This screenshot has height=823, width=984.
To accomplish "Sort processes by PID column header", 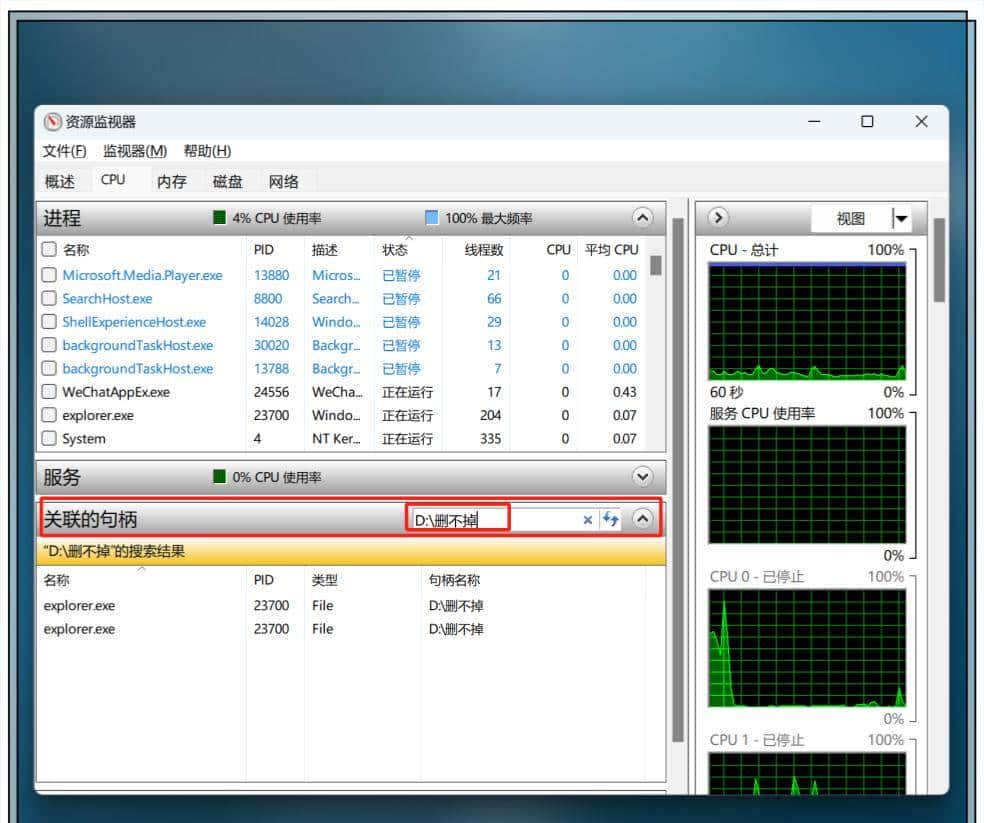I will tap(264, 250).
